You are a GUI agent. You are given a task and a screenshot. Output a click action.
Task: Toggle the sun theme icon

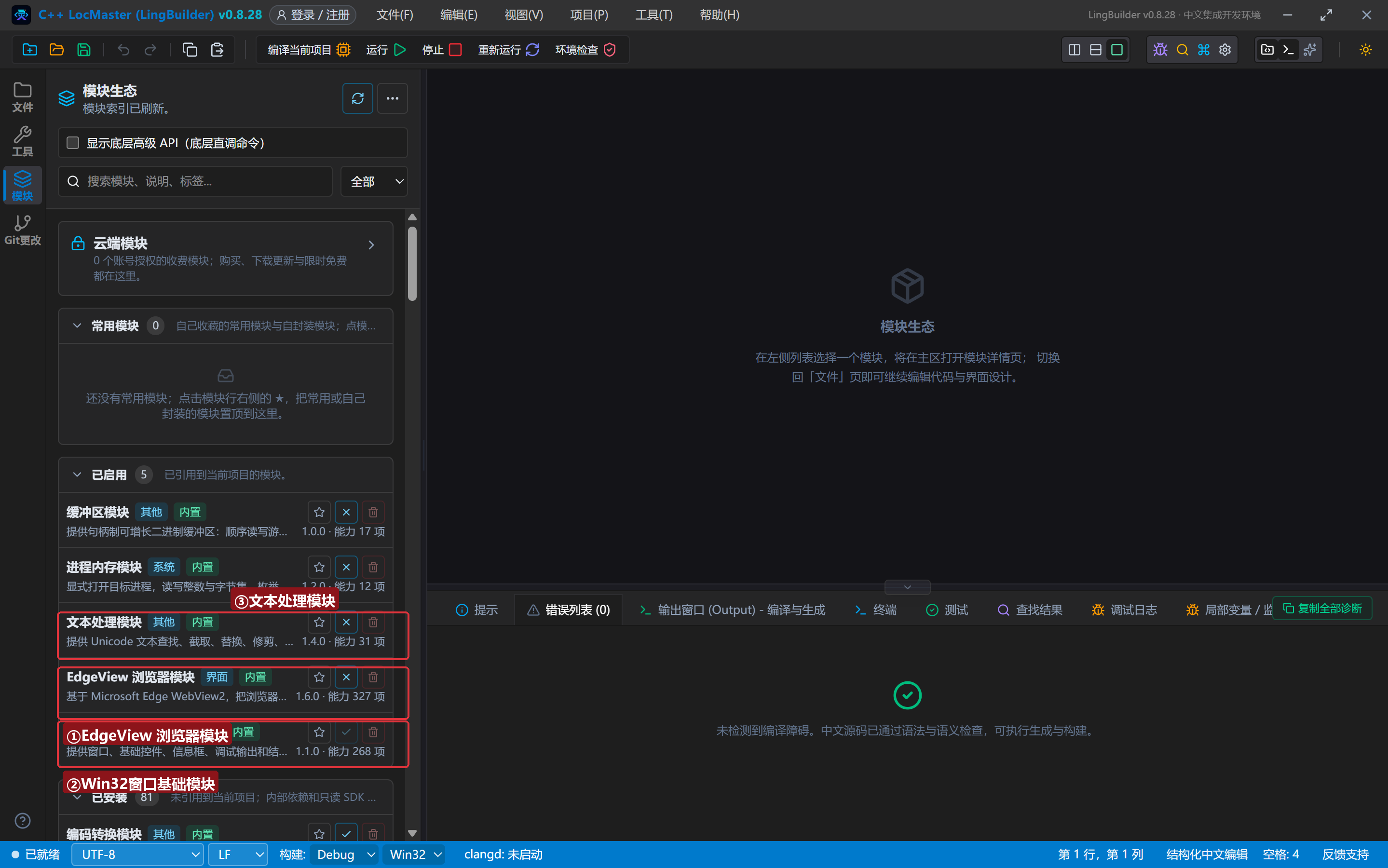tap(1366, 50)
